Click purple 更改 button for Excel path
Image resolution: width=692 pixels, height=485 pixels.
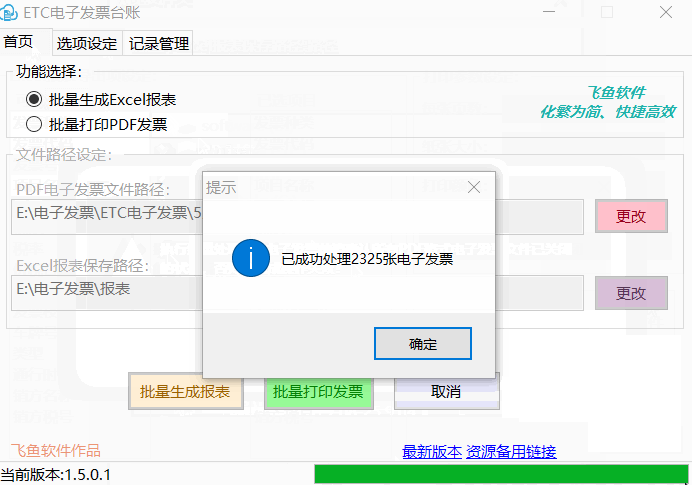pyautogui.click(x=631, y=293)
